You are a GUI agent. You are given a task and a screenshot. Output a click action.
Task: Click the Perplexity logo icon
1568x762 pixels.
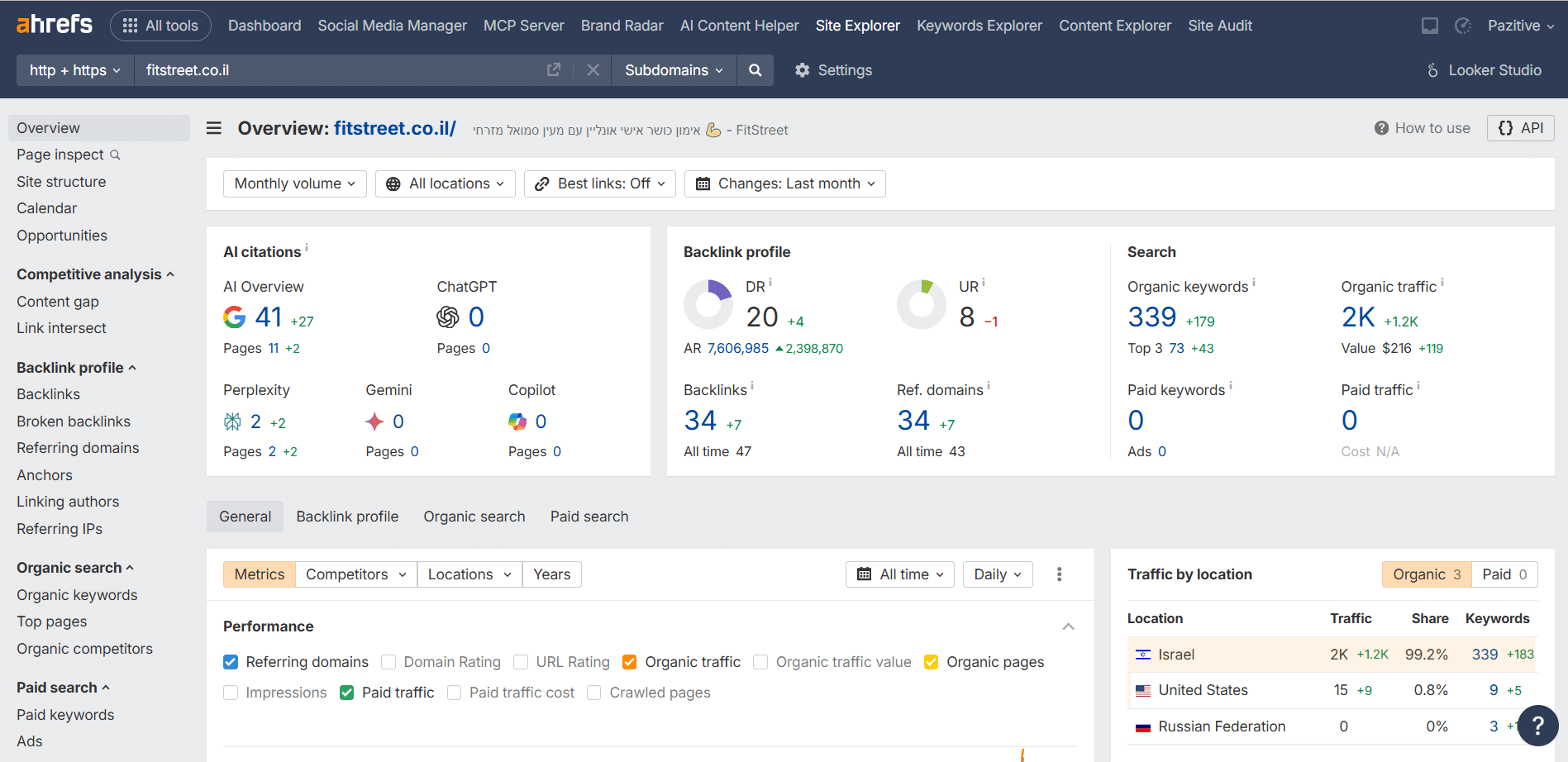[232, 422]
